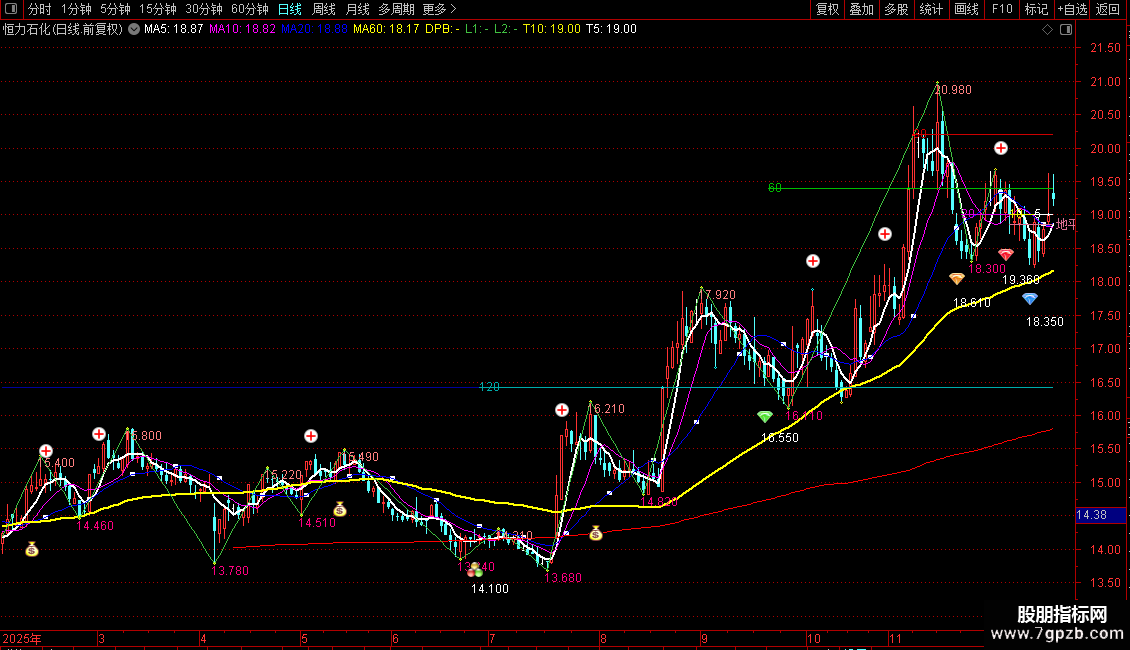This screenshot has height=650, width=1130.
Task: Switch to 月线 monthly chart
Action: [357, 9]
